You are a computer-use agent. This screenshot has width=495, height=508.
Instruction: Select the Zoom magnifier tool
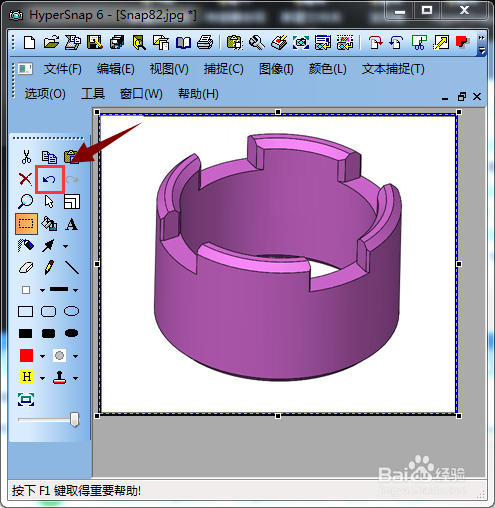[25, 202]
